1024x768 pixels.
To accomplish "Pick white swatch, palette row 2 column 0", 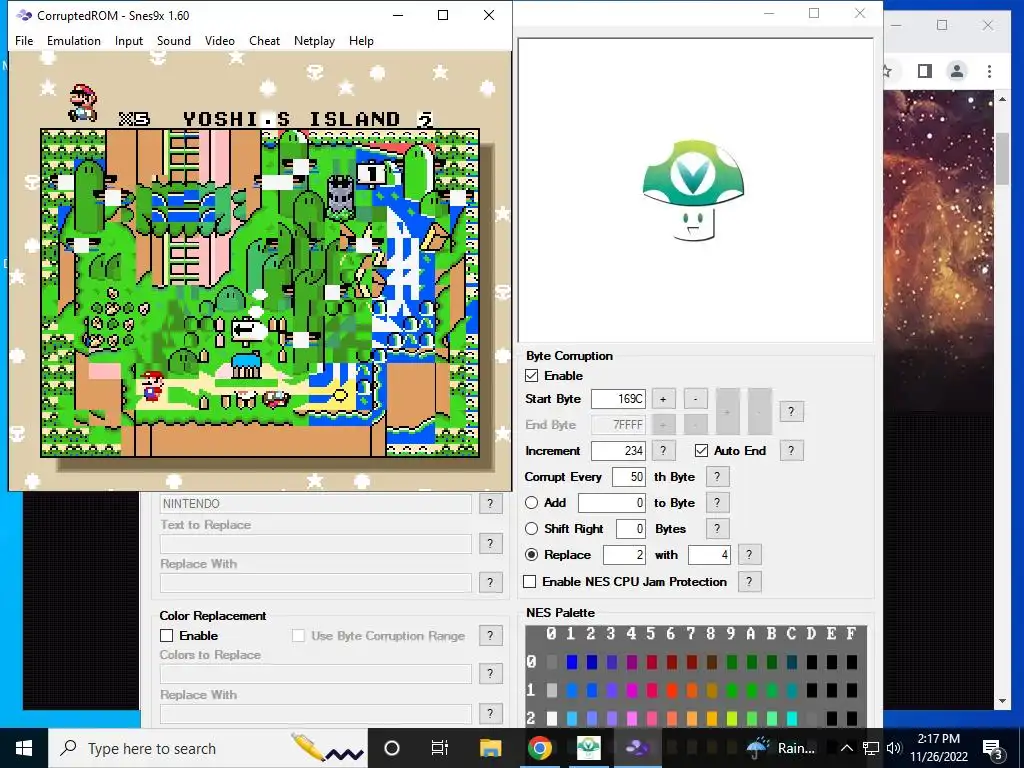I will pos(552,718).
